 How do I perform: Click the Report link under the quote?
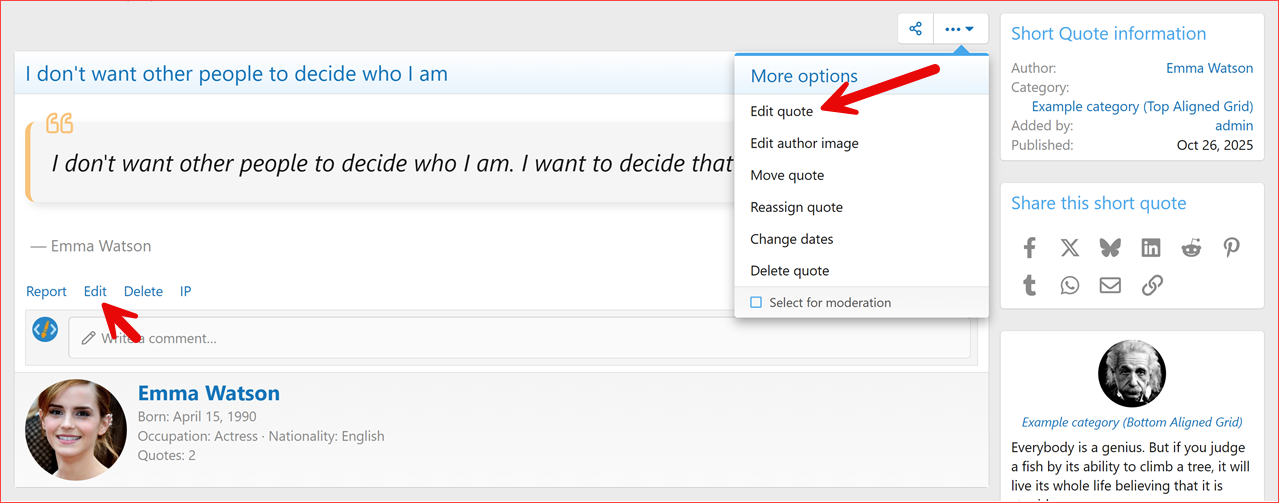[x=46, y=291]
